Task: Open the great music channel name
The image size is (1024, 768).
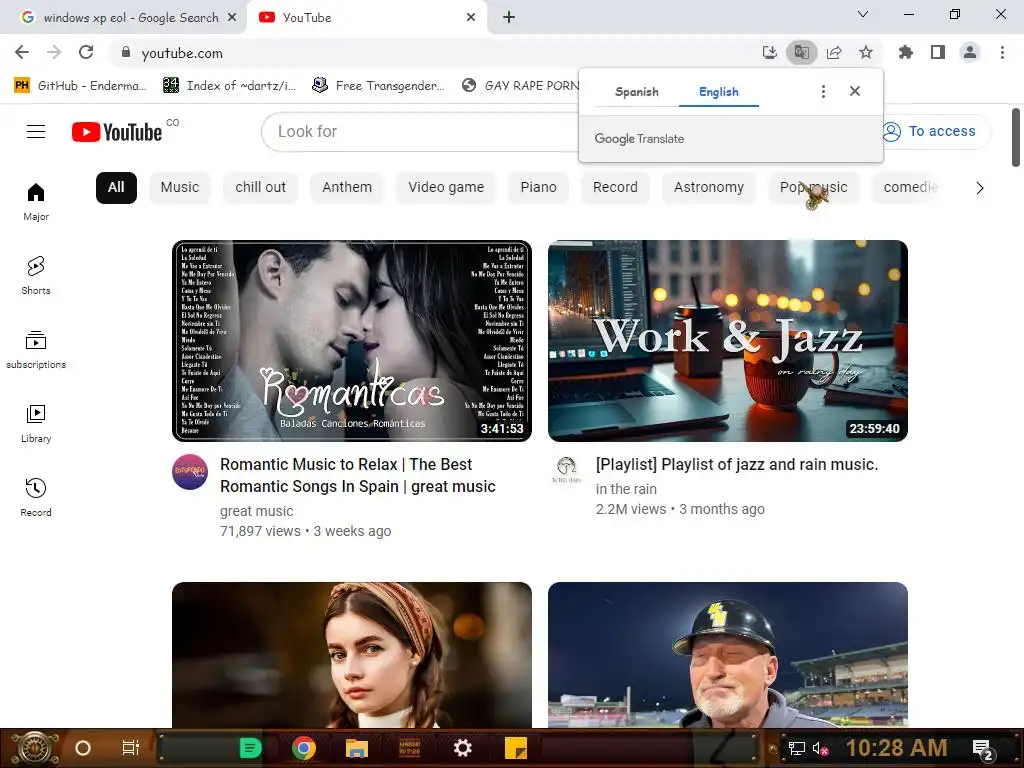Action: coord(257,511)
